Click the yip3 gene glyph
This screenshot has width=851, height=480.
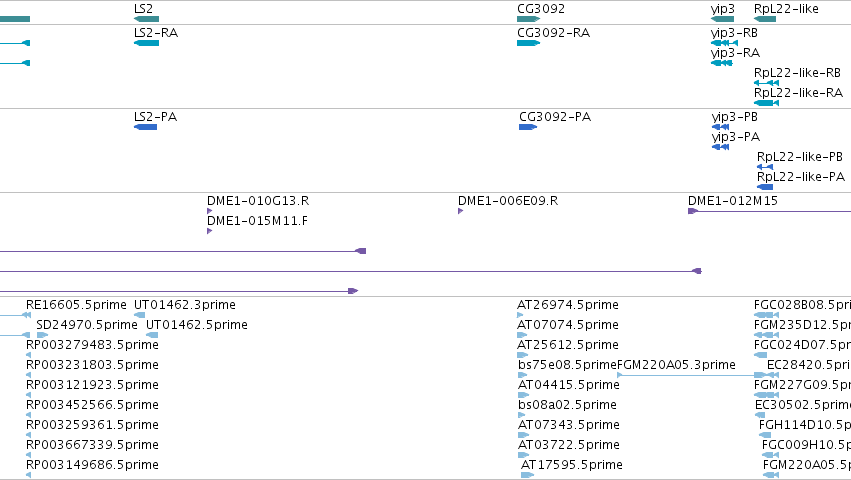(722, 19)
